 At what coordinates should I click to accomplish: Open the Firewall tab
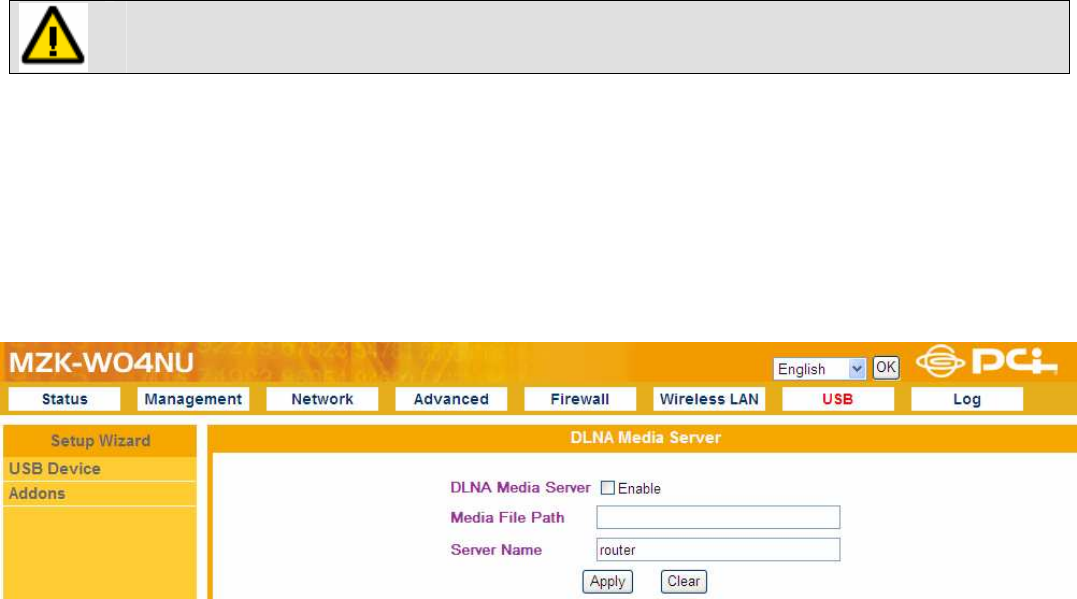580,399
